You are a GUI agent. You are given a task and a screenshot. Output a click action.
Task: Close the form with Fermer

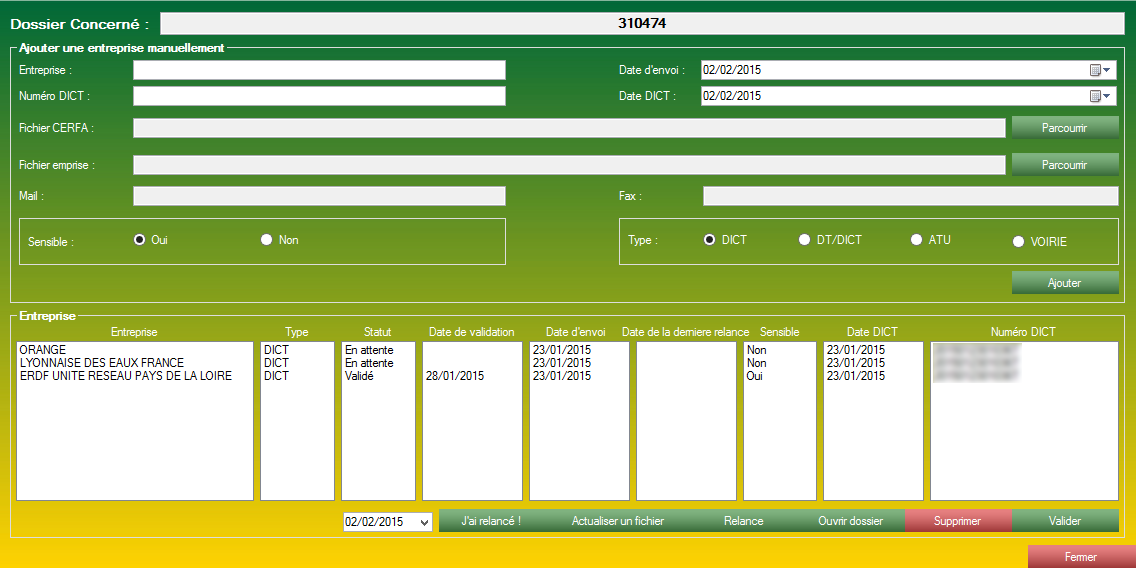[x=1081, y=557]
